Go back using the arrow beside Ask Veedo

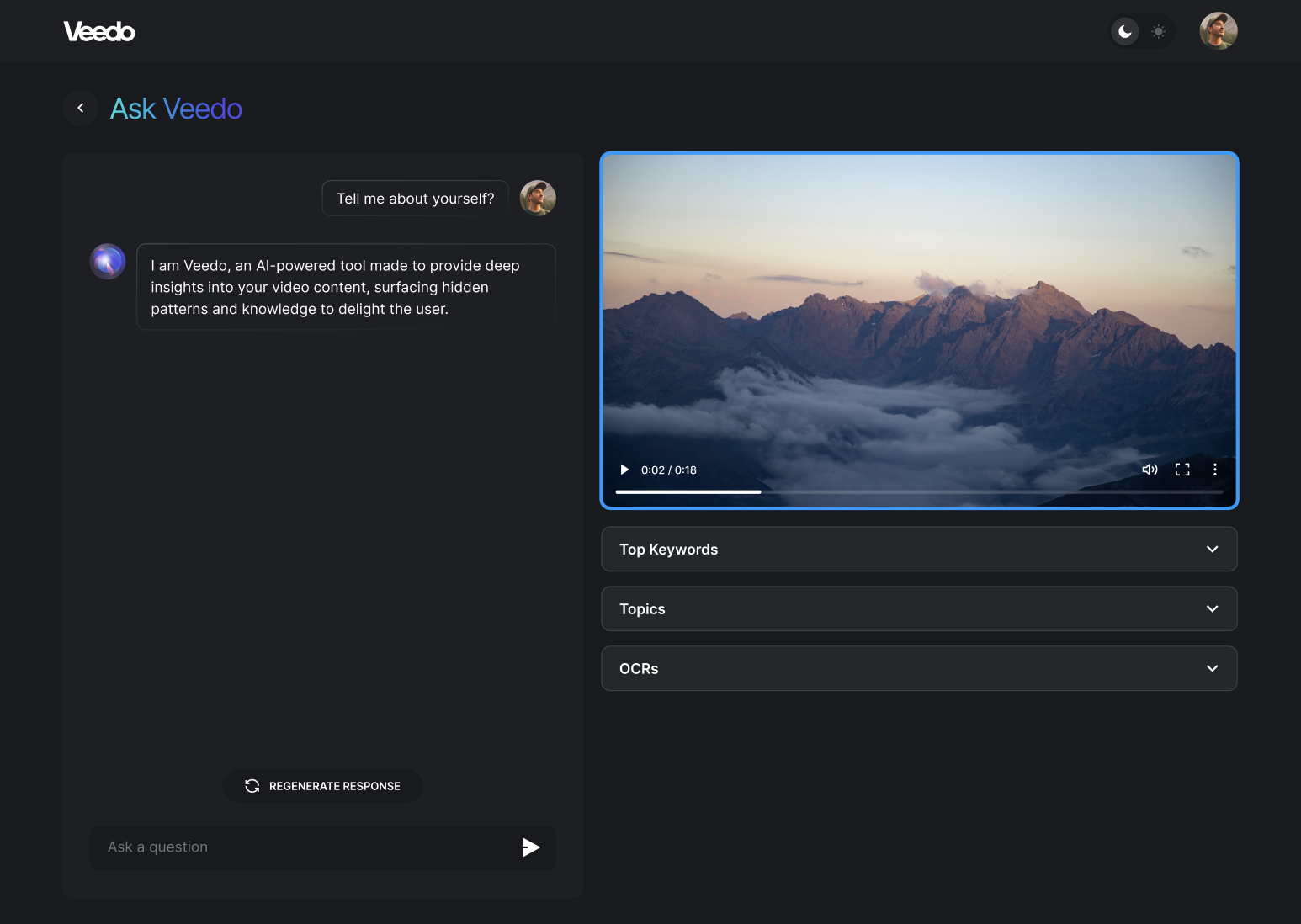click(81, 108)
